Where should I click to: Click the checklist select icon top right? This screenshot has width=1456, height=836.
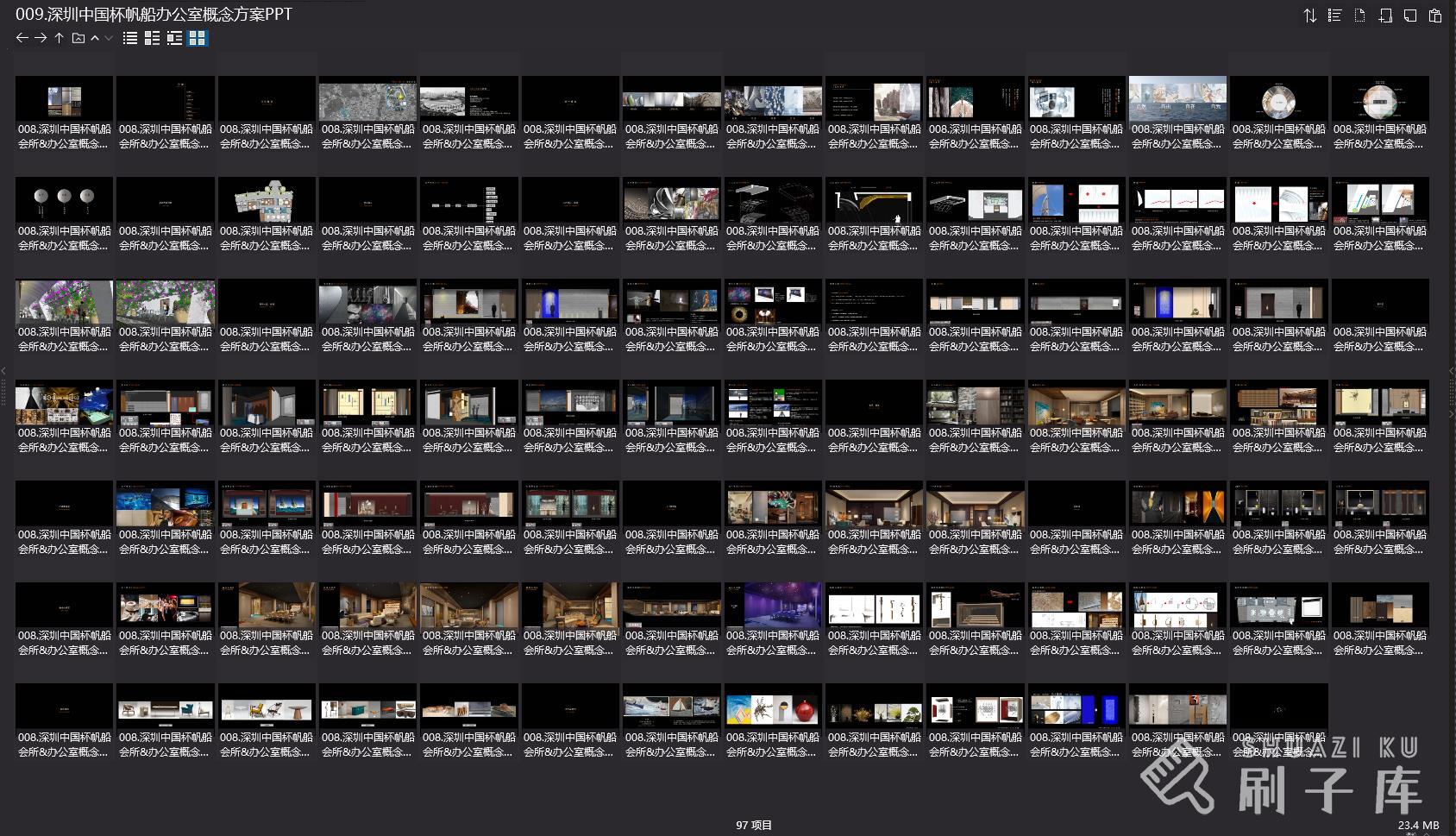(x=1334, y=16)
